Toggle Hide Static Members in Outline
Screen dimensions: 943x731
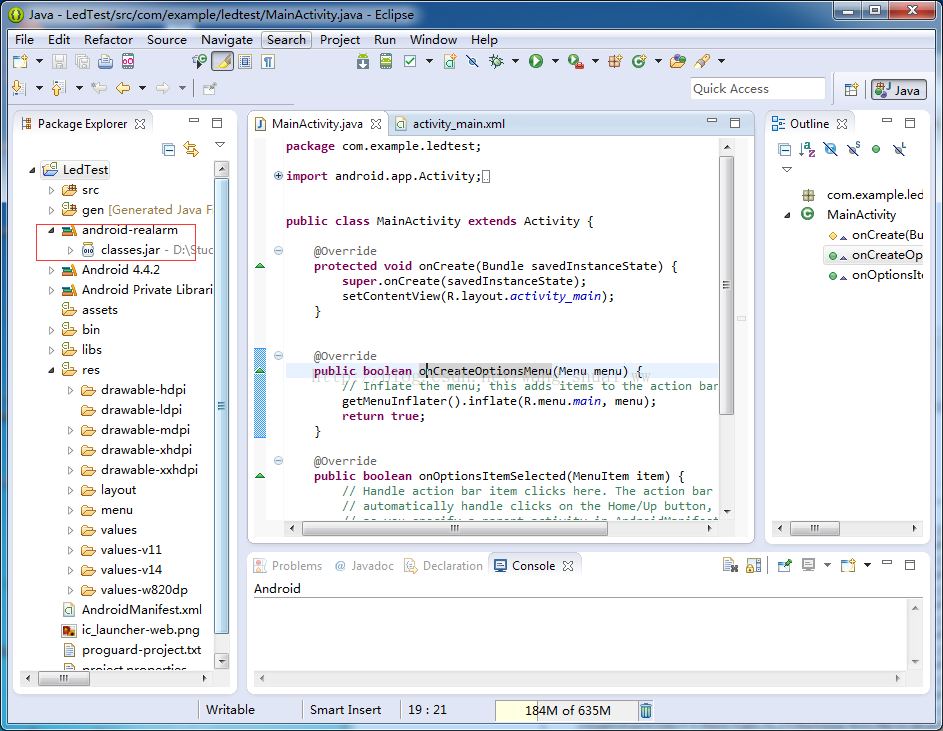[x=853, y=149]
